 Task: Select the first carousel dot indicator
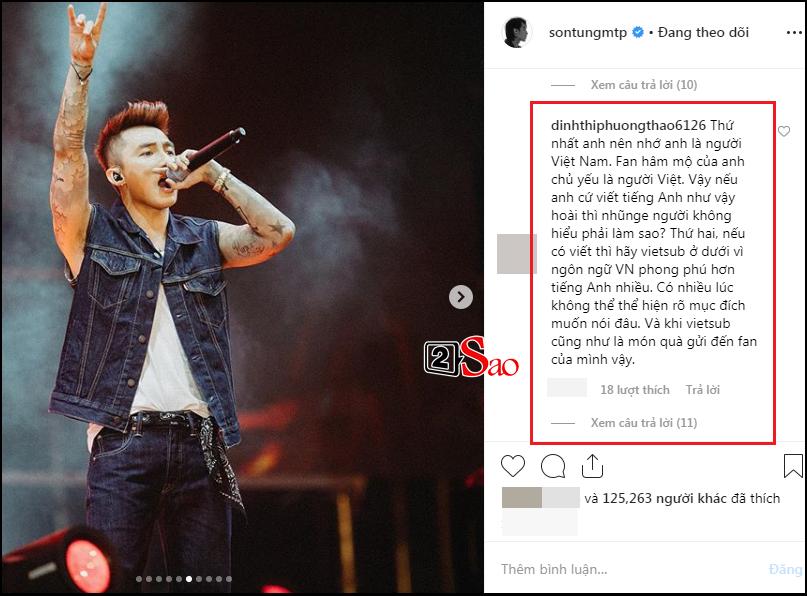click(x=139, y=579)
